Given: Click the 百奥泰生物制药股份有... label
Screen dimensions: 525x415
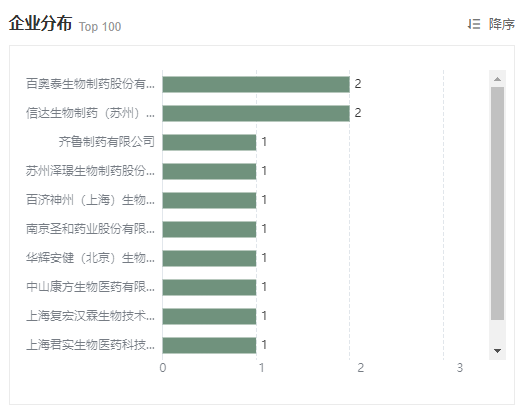Looking at the screenshot, I should pos(90,84).
